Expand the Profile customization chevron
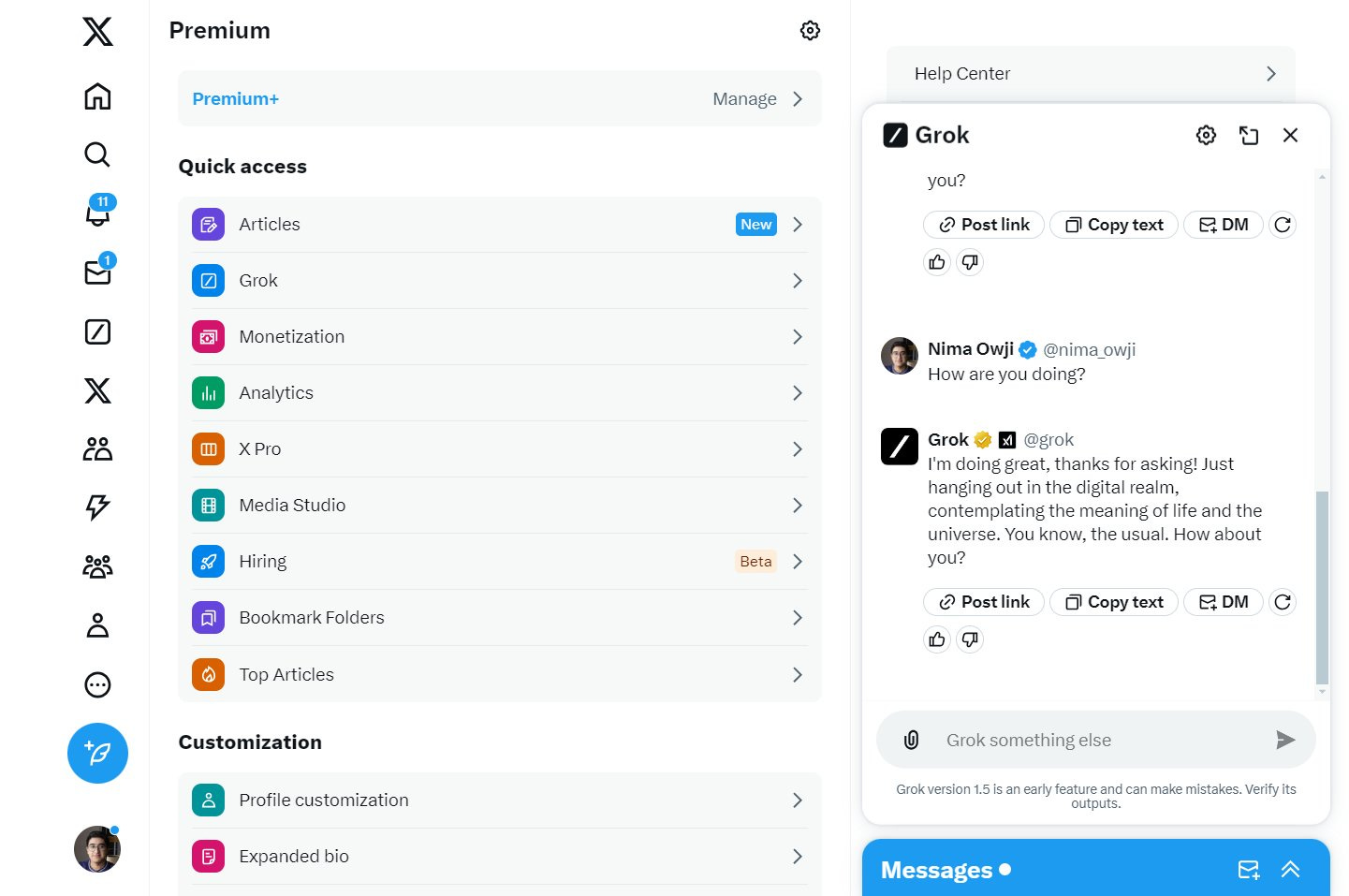1349x896 pixels. [798, 801]
